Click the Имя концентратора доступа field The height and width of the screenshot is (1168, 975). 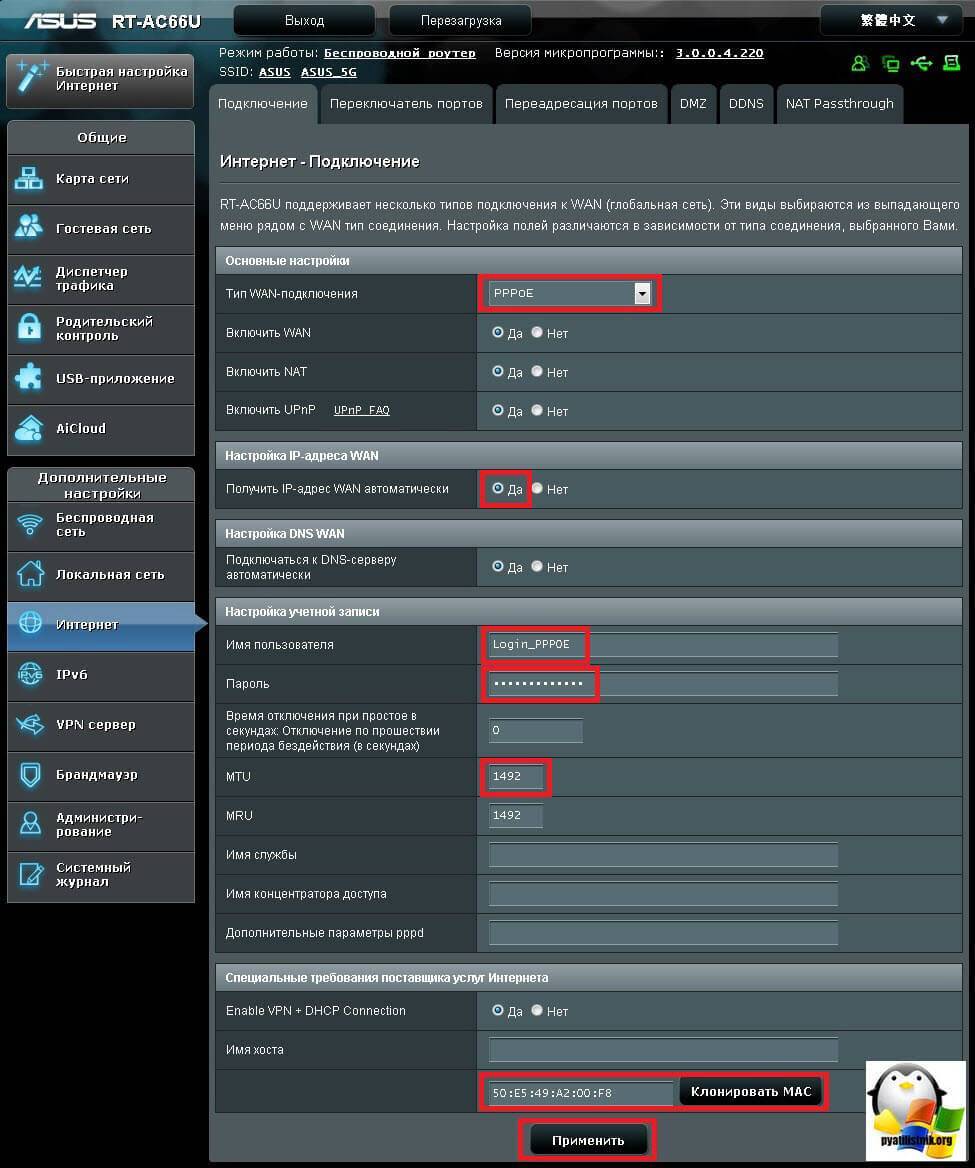663,893
